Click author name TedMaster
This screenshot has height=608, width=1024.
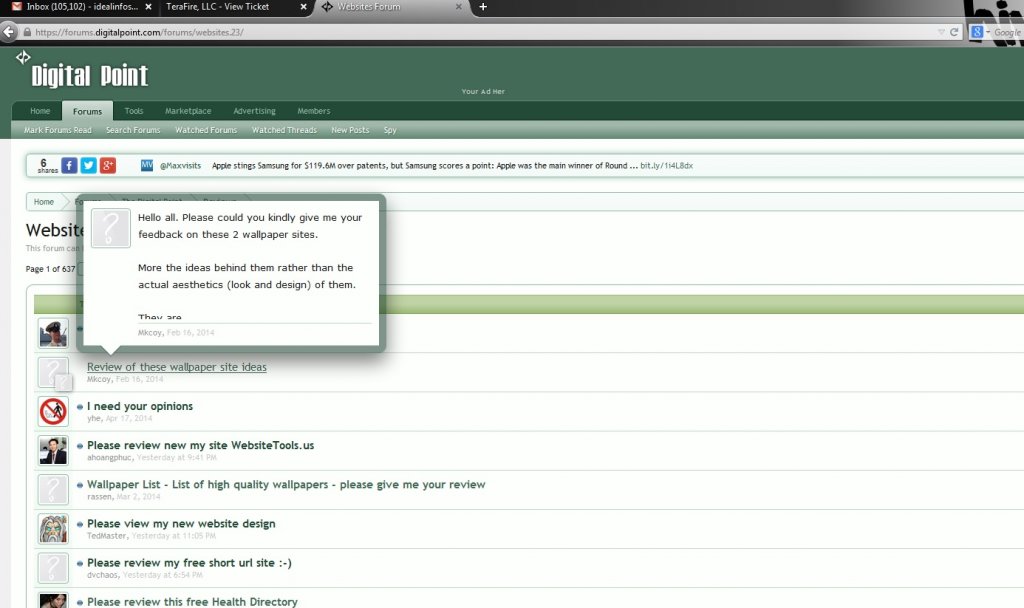[106, 536]
